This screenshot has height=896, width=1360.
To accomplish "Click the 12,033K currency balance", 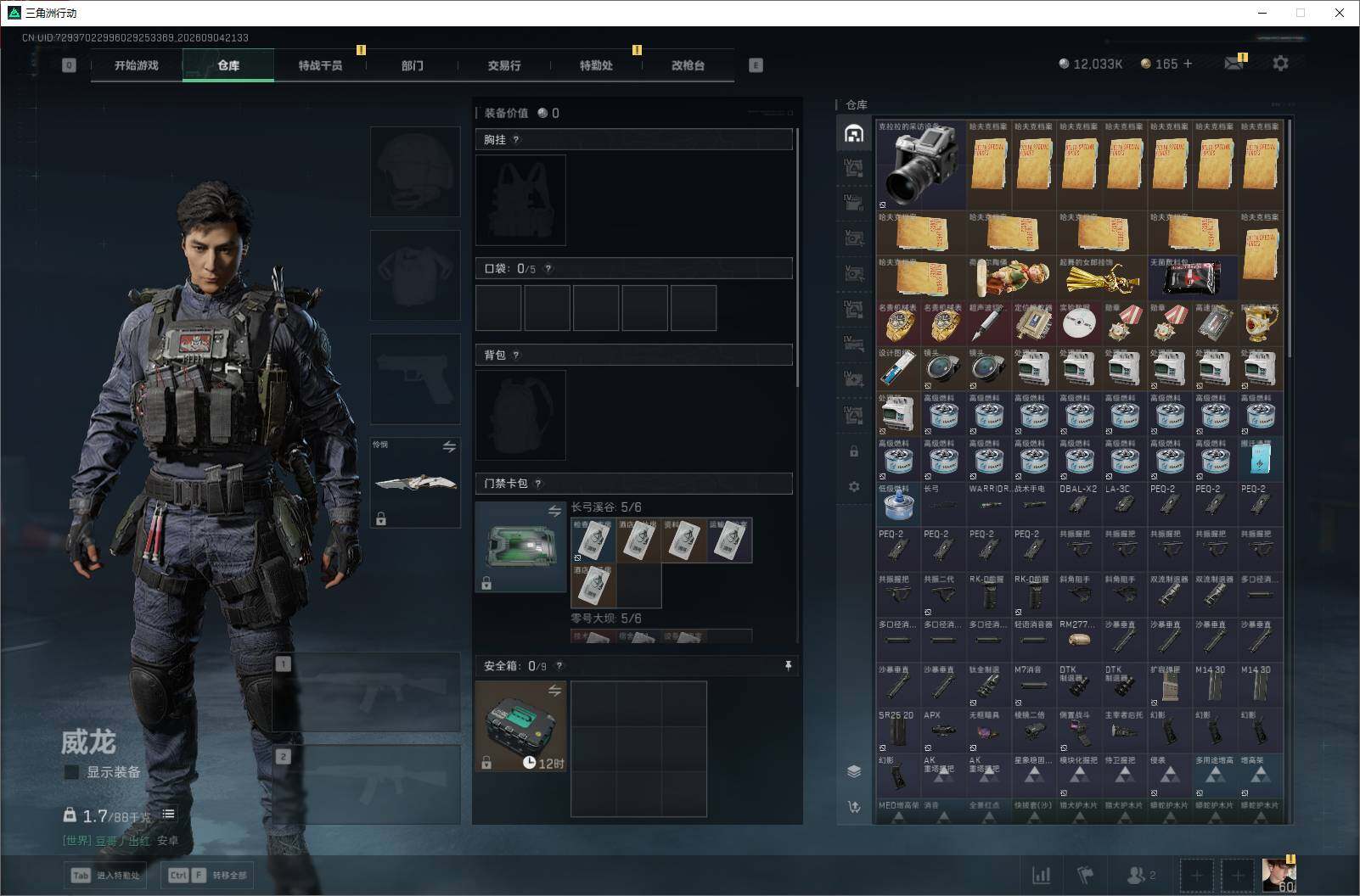I will [x=1091, y=64].
